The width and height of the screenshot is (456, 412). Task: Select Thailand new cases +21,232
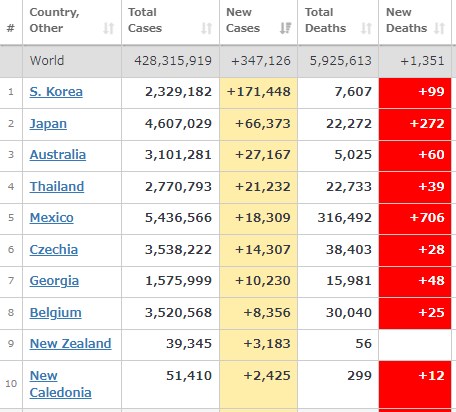click(x=263, y=187)
